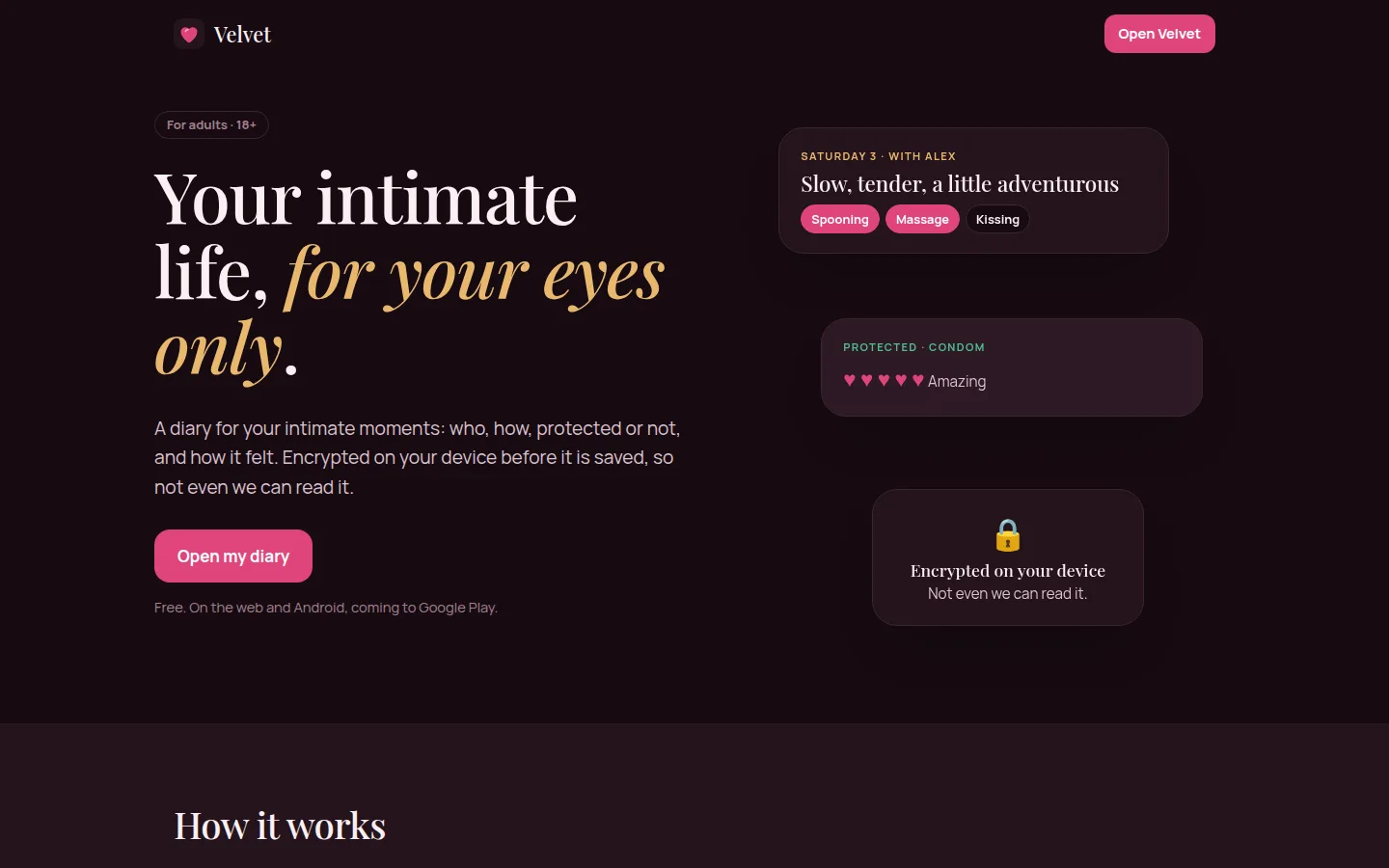Click the For adults 18+ badge
Viewport: 1389px width, 868px height.
(211, 125)
